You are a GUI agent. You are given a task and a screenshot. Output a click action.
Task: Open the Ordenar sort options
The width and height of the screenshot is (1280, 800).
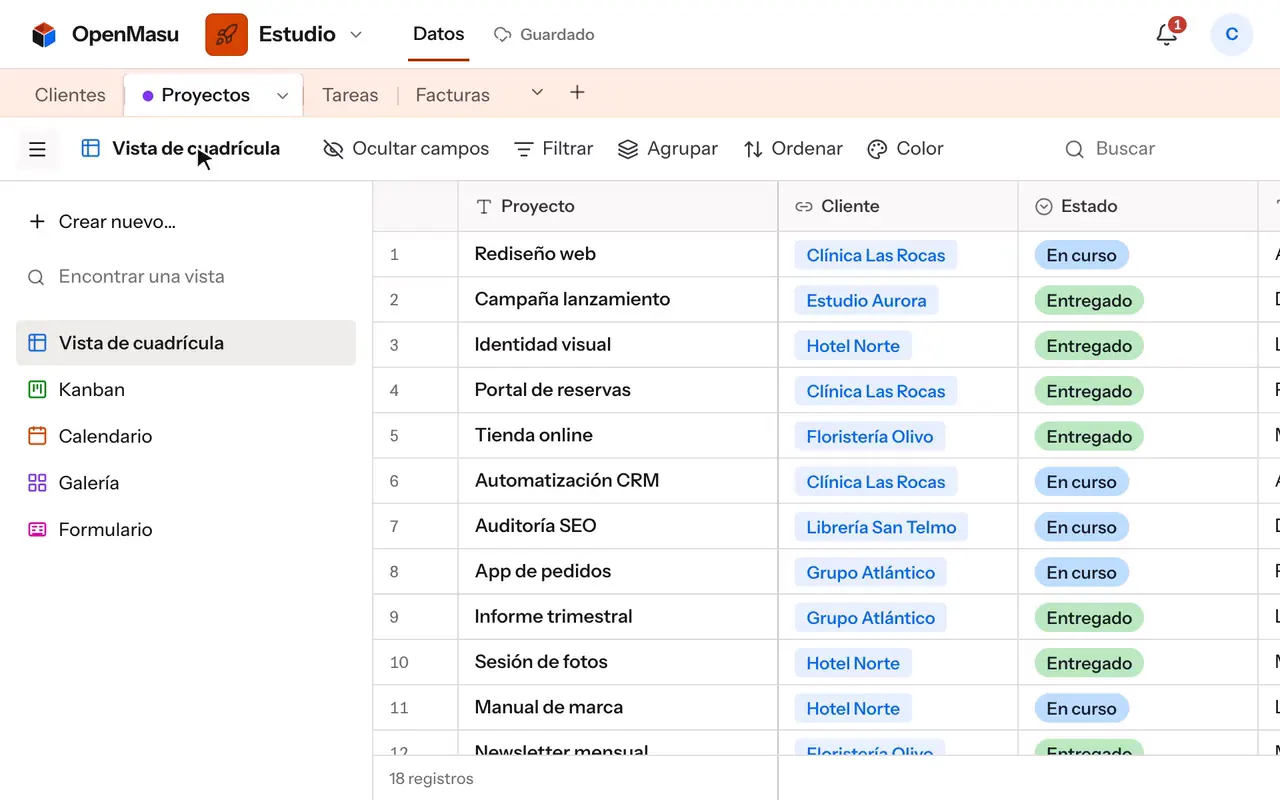coord(793,149)
